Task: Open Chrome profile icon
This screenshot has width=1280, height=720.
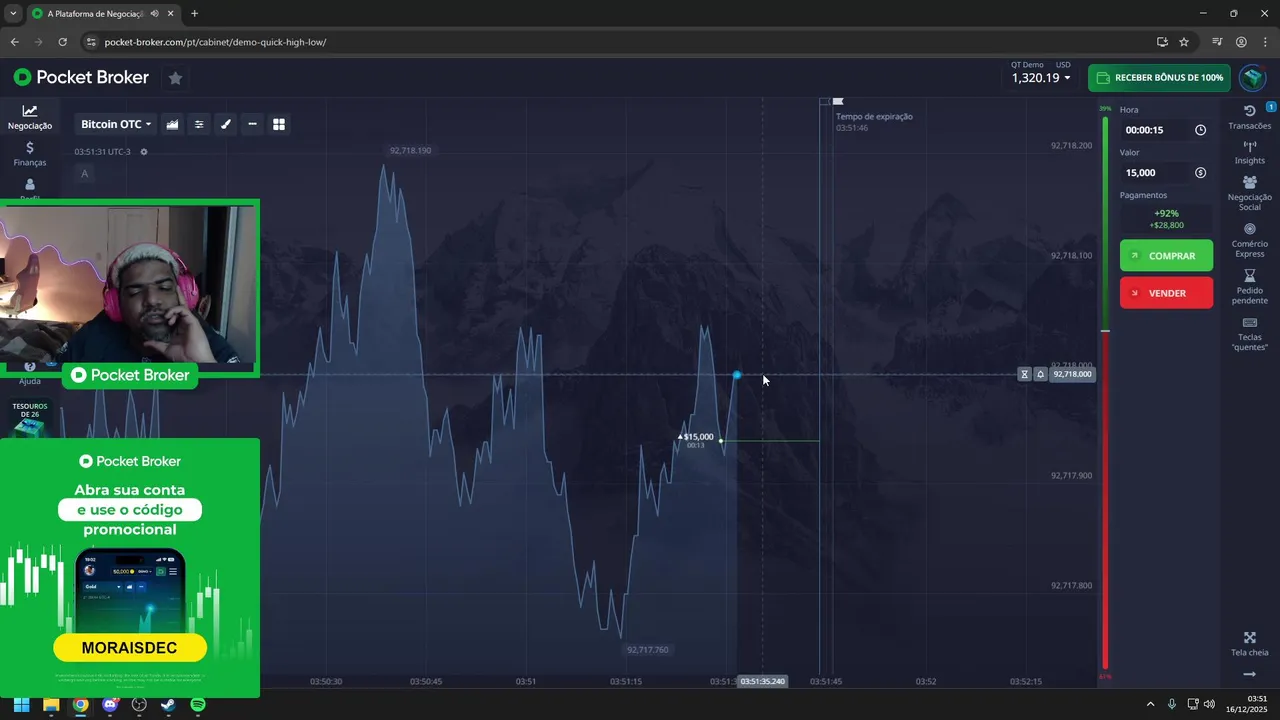Action: coord(1241,42)
